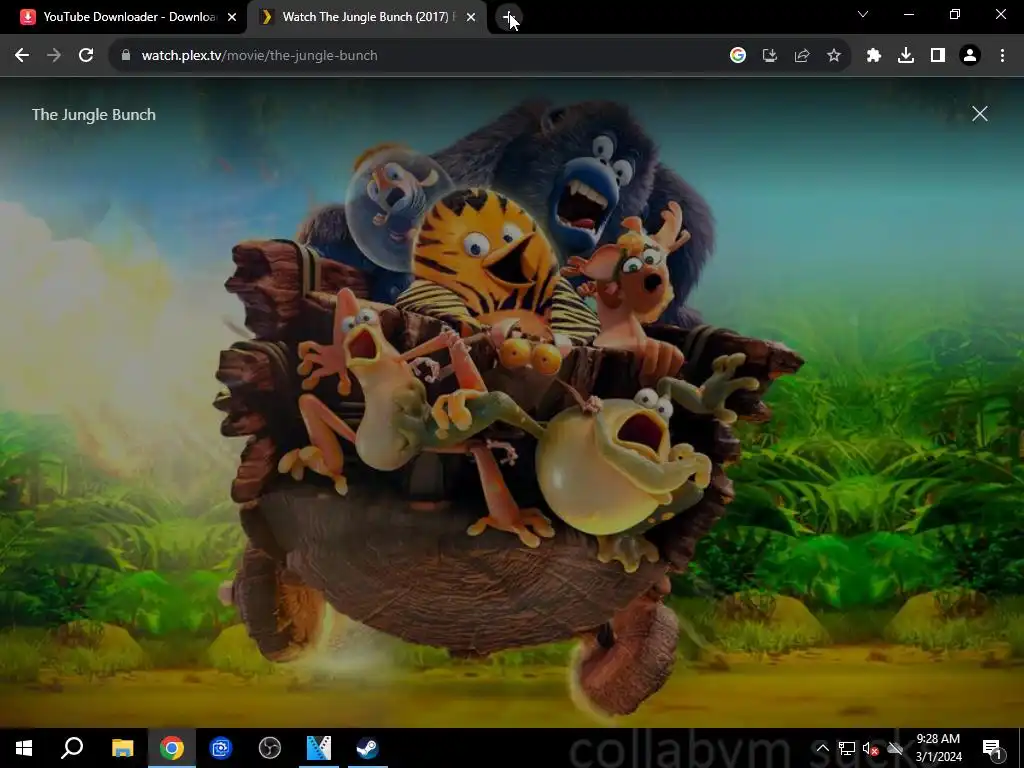Go back to the previous page

click(22, 56)
